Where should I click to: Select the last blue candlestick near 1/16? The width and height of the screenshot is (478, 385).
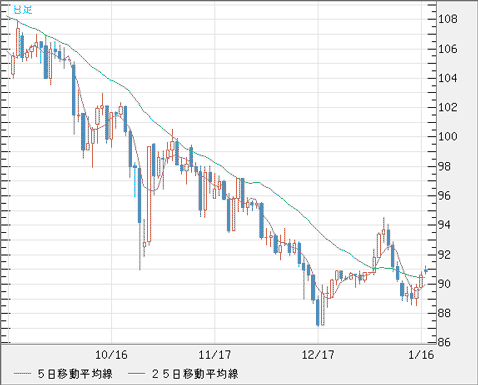[x=426, y=270]
